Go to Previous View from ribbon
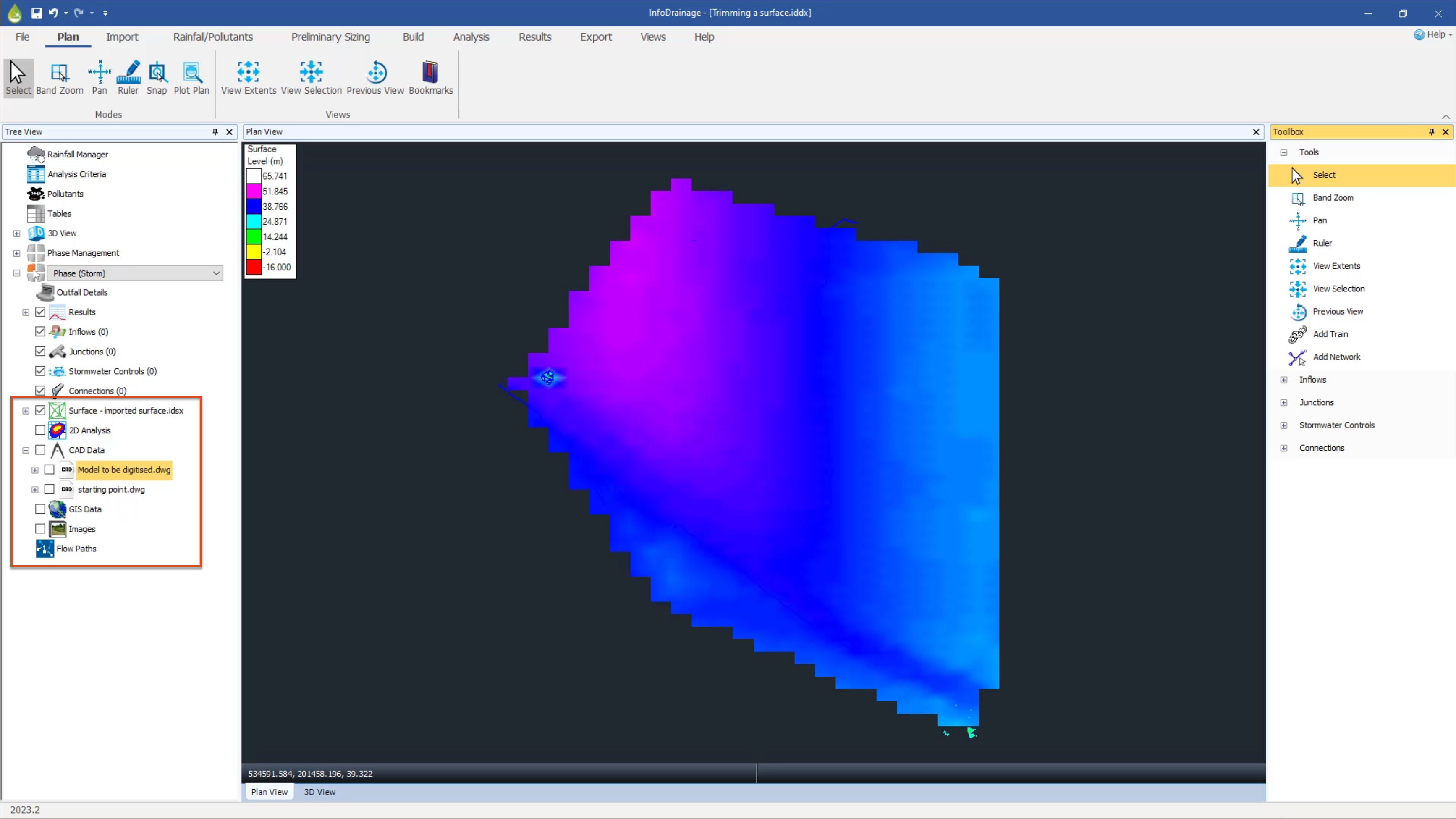The width and height of the screenshot is (1456, 819). [x=375, y=78]
